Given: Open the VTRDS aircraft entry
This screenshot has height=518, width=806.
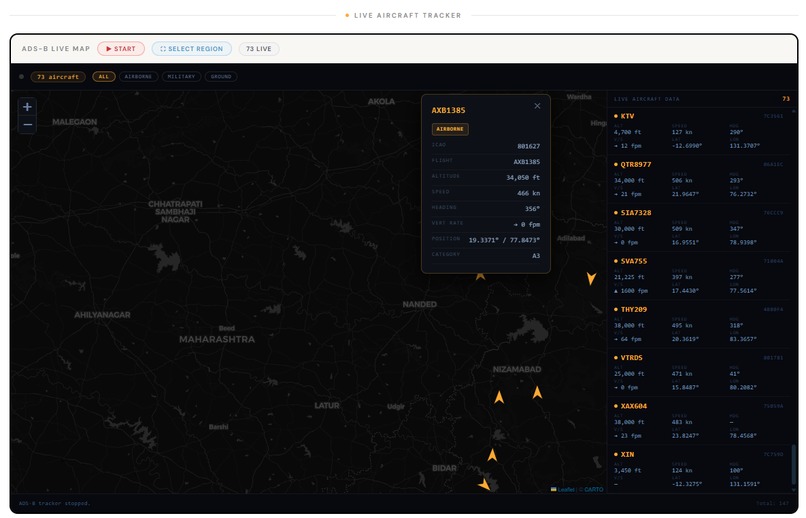Looking at the screenshot, I should 699,373.
